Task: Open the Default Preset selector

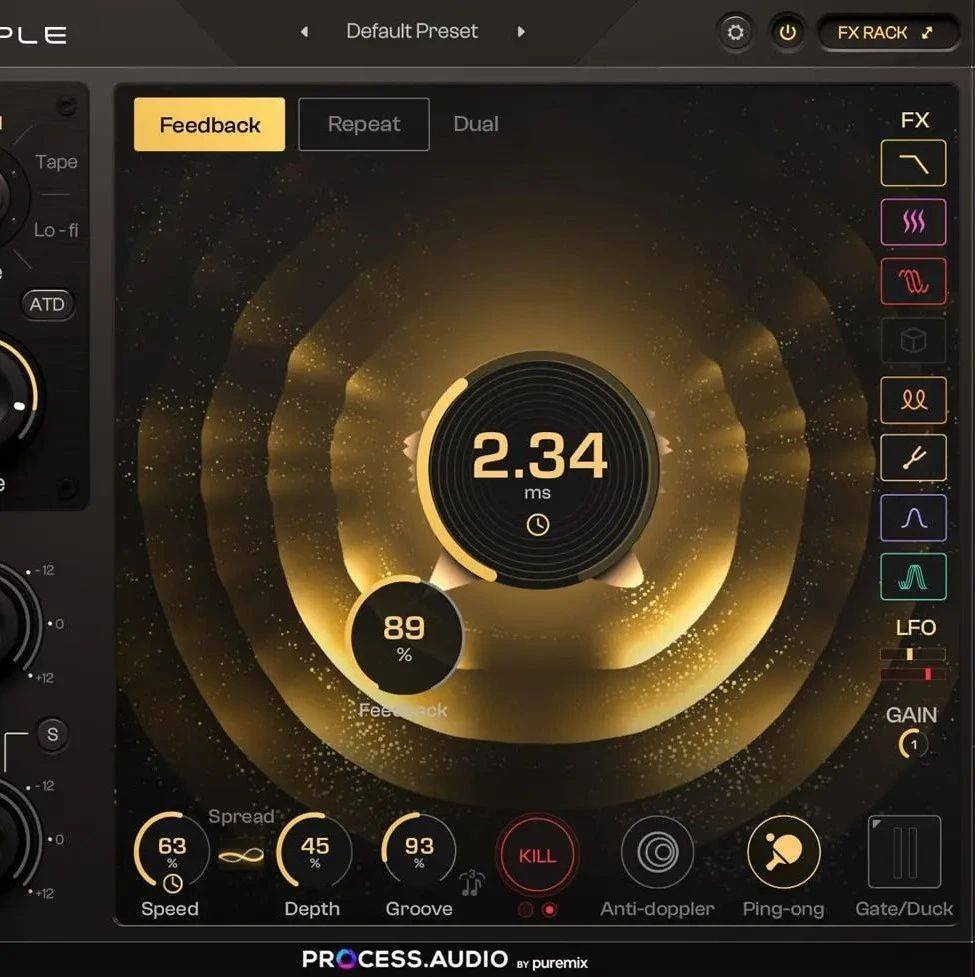Action: point(411,31)
